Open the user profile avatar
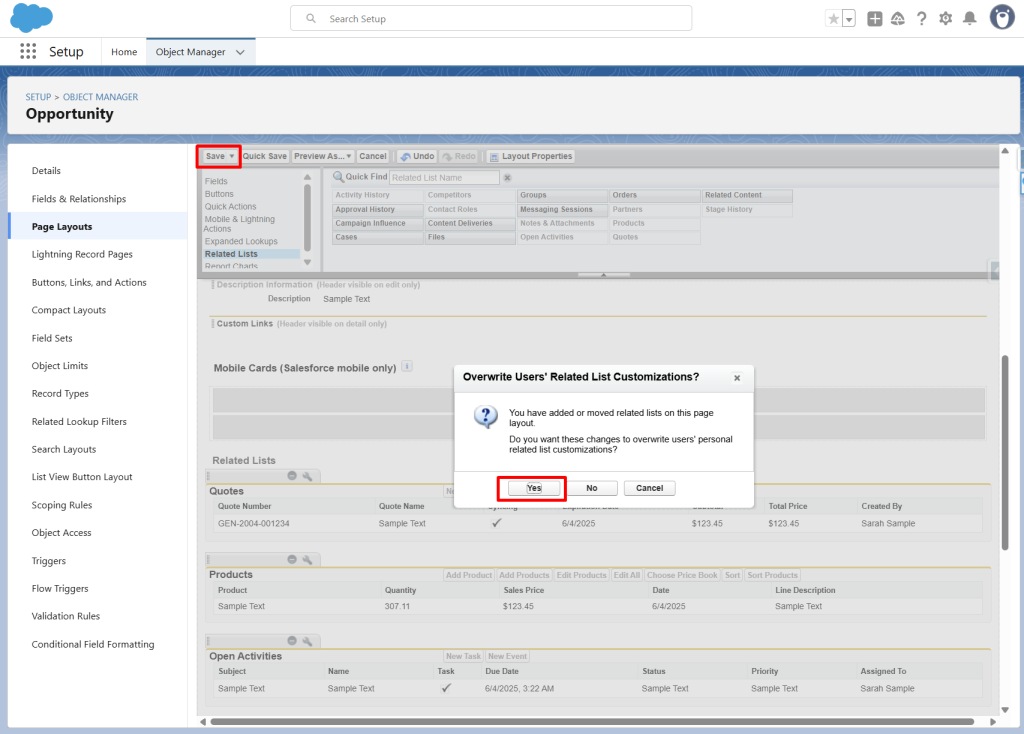Image resolution: width=1024 pixels, height=734 pixels. (1002, 18)
